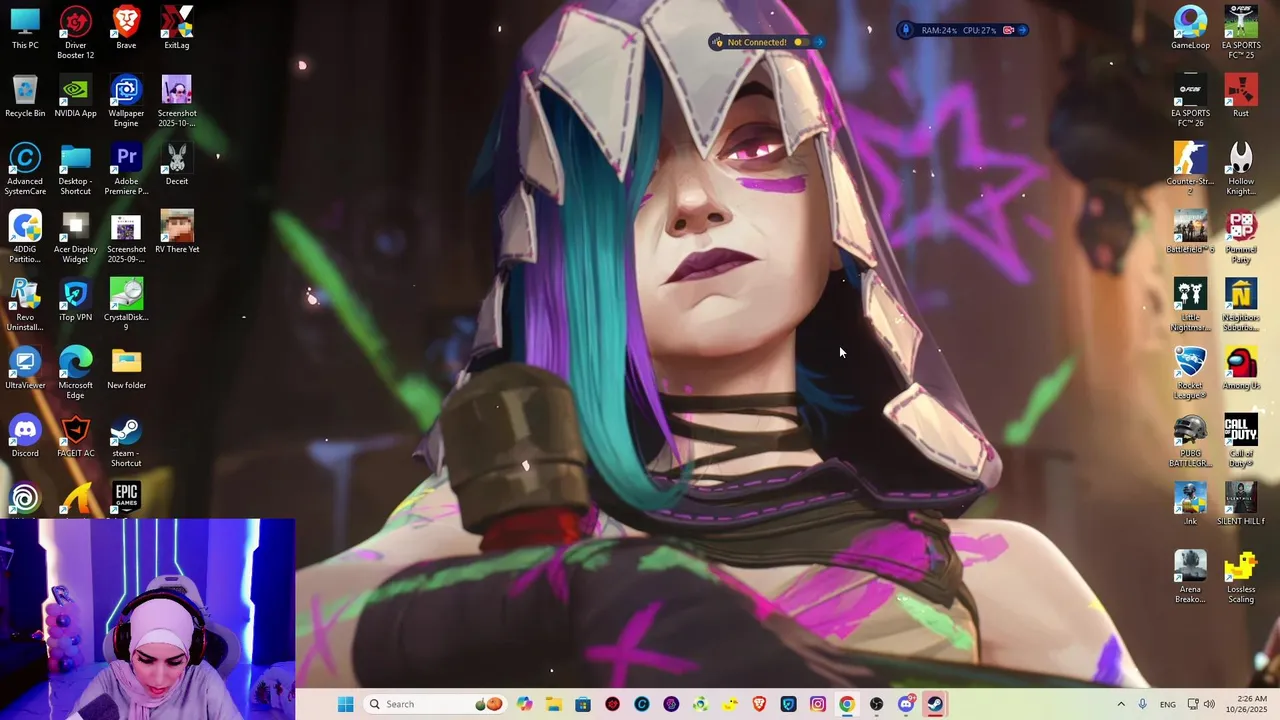Click the rocket boost icon in the RAM widget
The height and width of the screenshot is (720, 1280).
point(906,30)
